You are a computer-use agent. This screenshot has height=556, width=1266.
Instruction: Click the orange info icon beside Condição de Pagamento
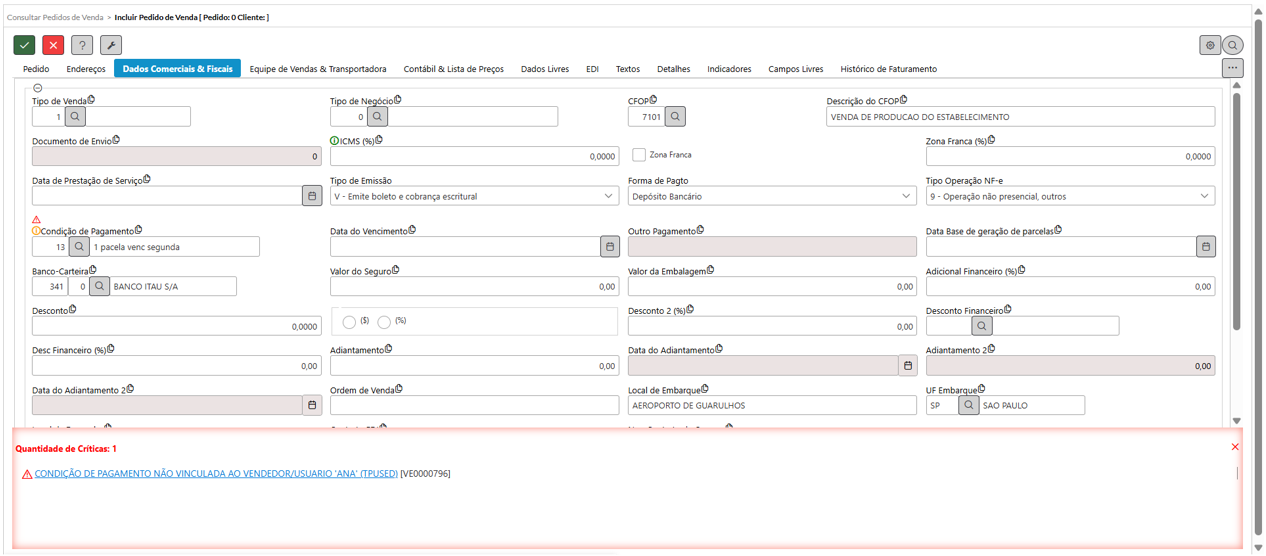(36, 231)
